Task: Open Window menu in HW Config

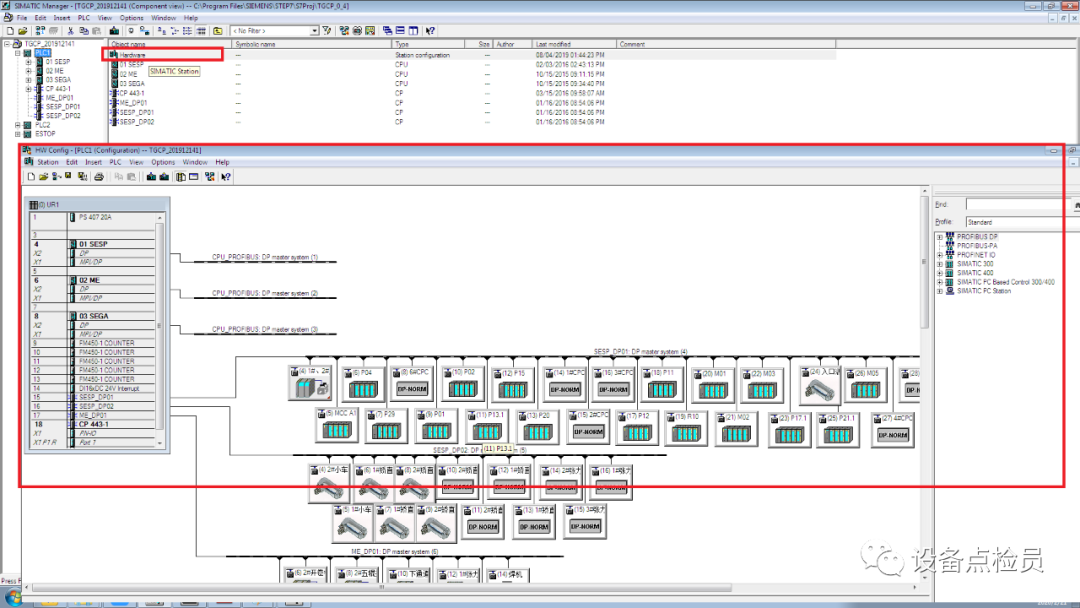Action: point(195,163)
